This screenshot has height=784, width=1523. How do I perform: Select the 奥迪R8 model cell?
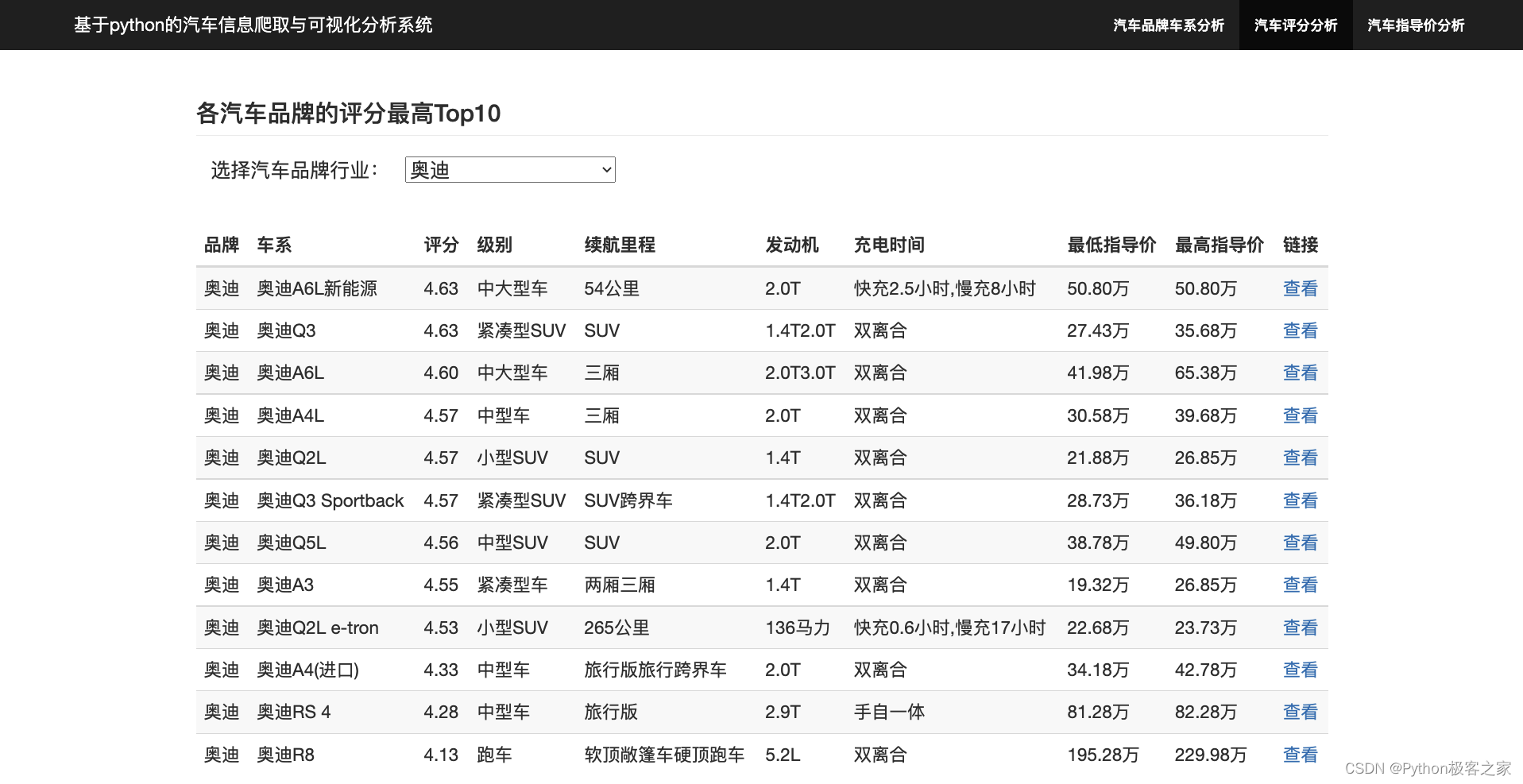click(286, 755)
